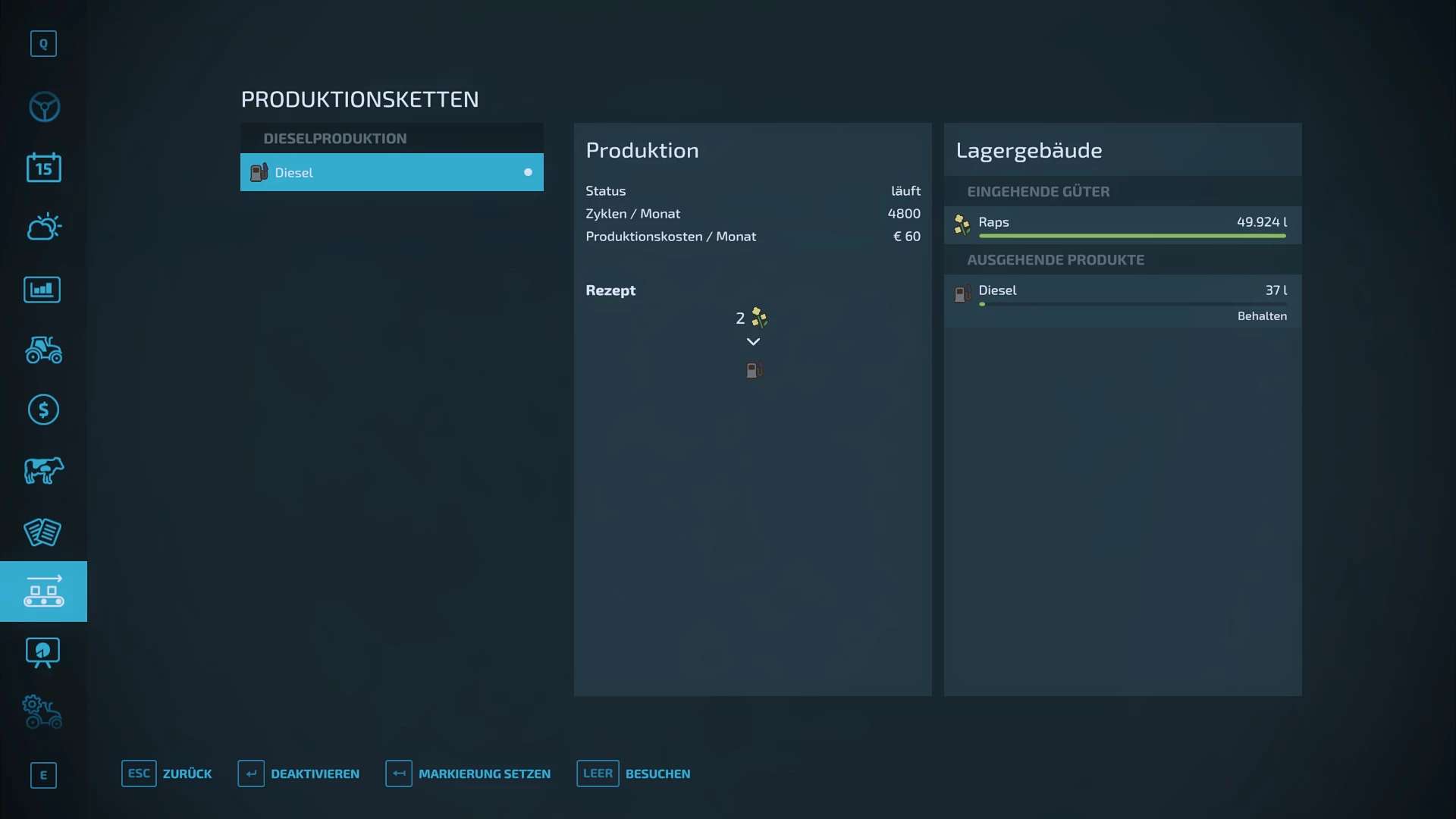Open the tractor gear settings page
Image resolution: width=1456 pixels, height=819 pixels.
tap(42, 712)
